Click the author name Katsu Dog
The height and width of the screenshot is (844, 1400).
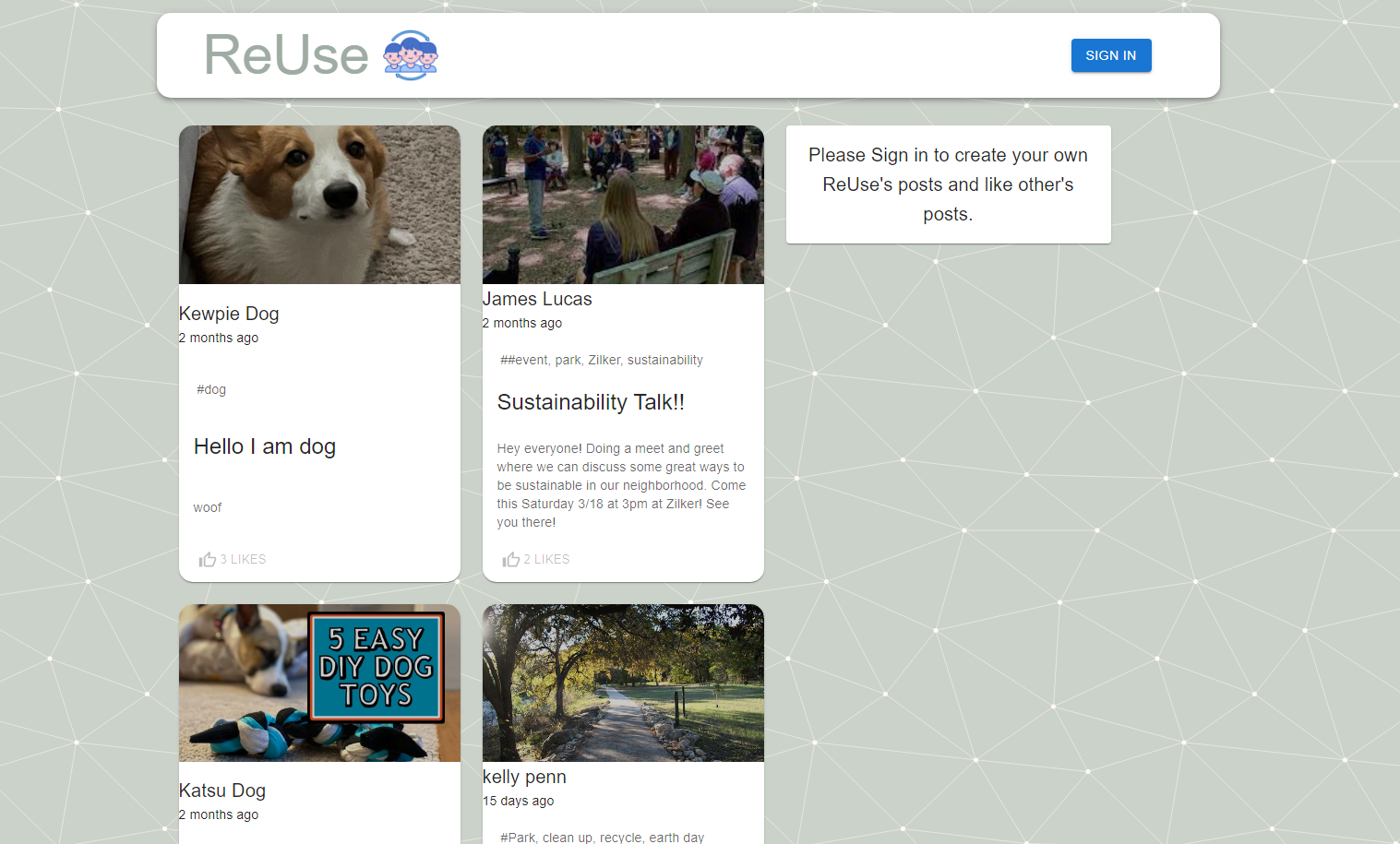click(222, 791)
